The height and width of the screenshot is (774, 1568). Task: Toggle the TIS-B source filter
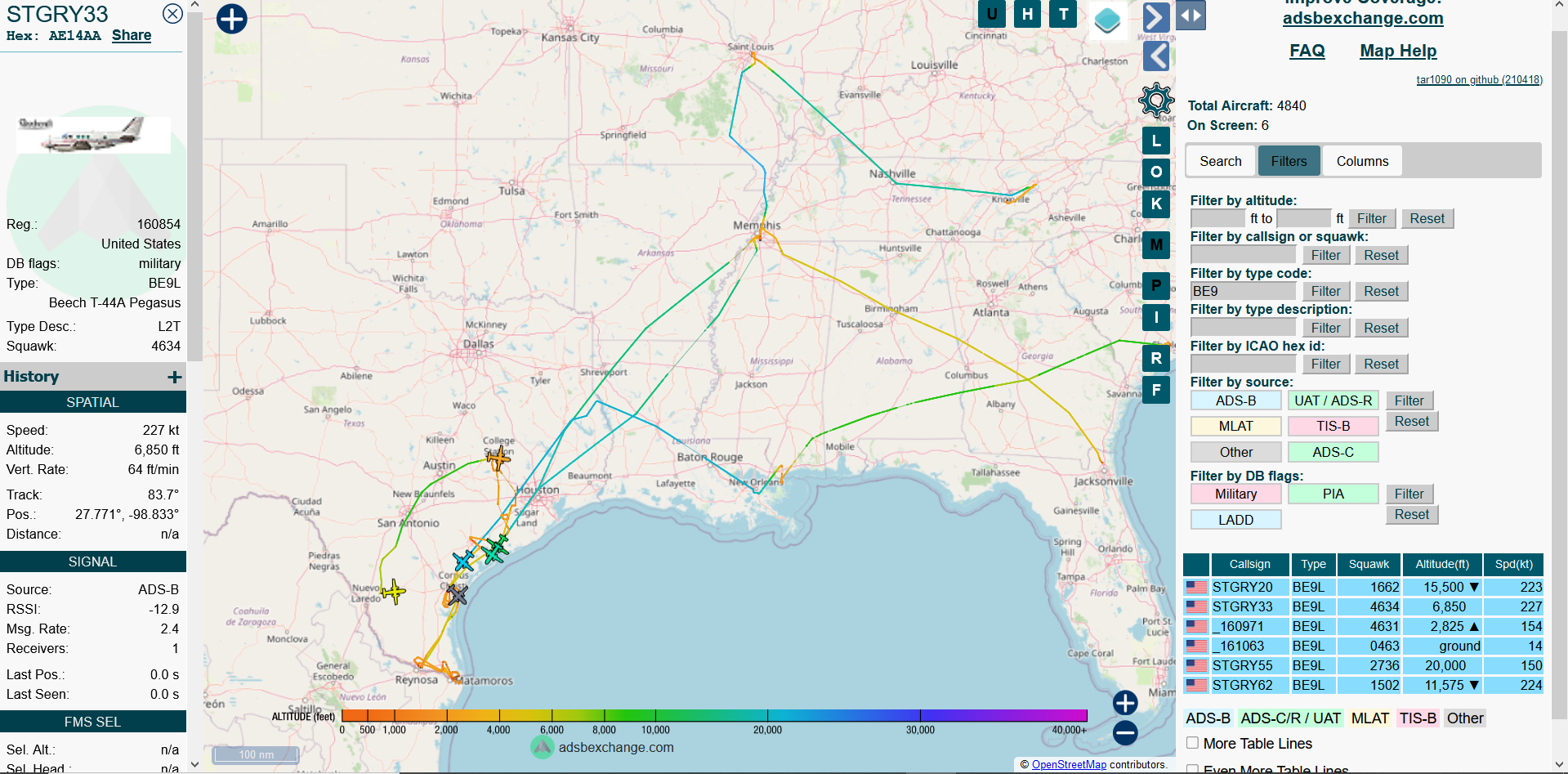point(1333,426)
